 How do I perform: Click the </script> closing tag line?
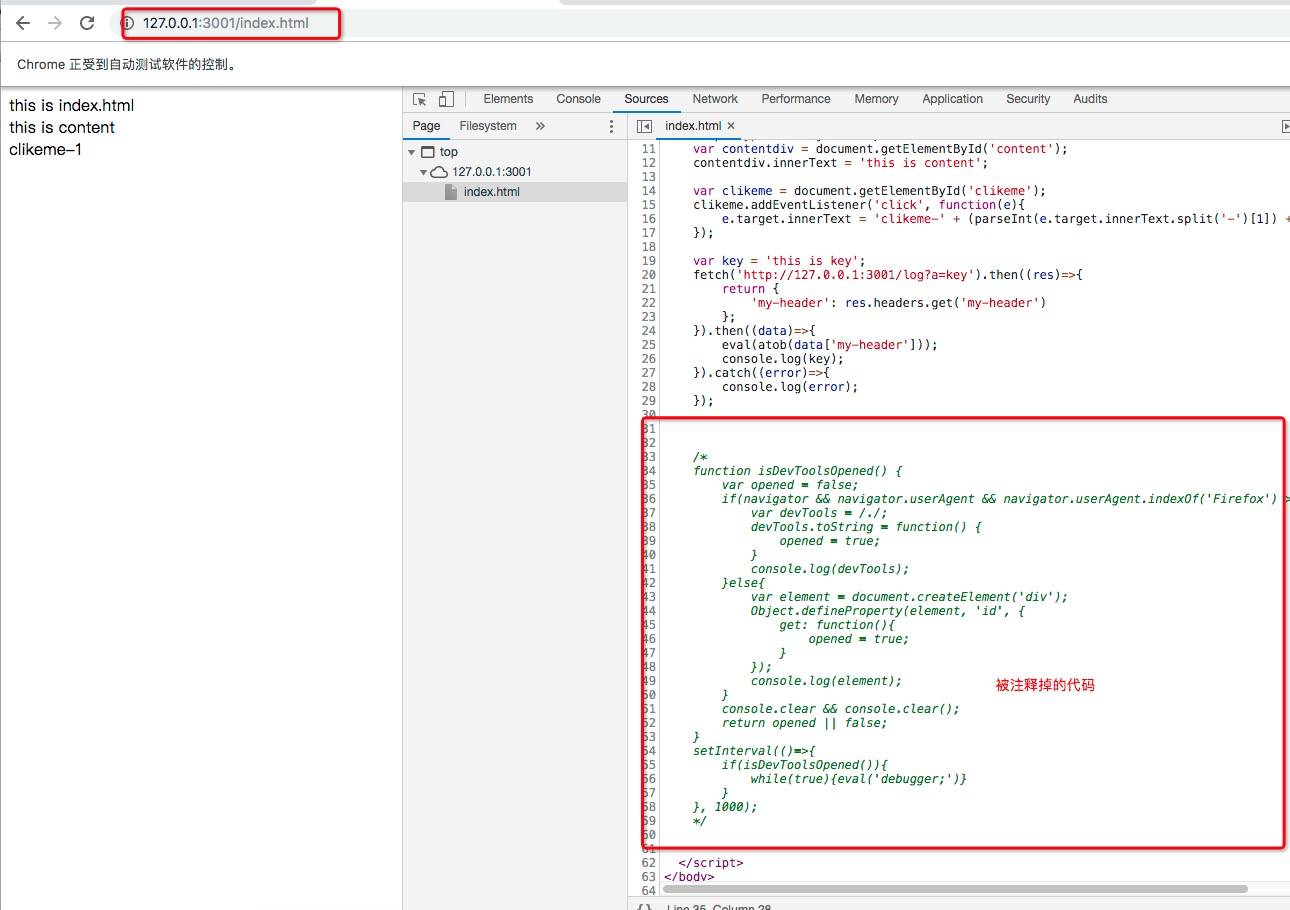[x=711, y=863]
